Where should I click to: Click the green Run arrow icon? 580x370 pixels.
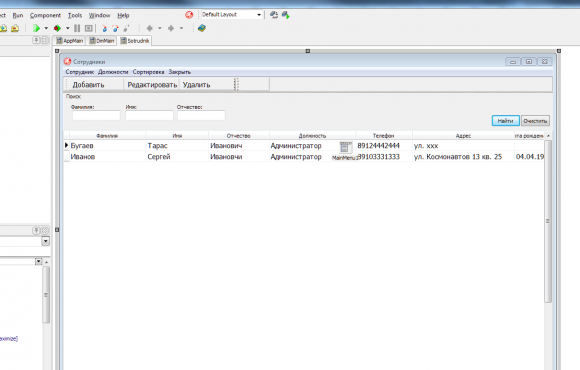tap(36, 28)
